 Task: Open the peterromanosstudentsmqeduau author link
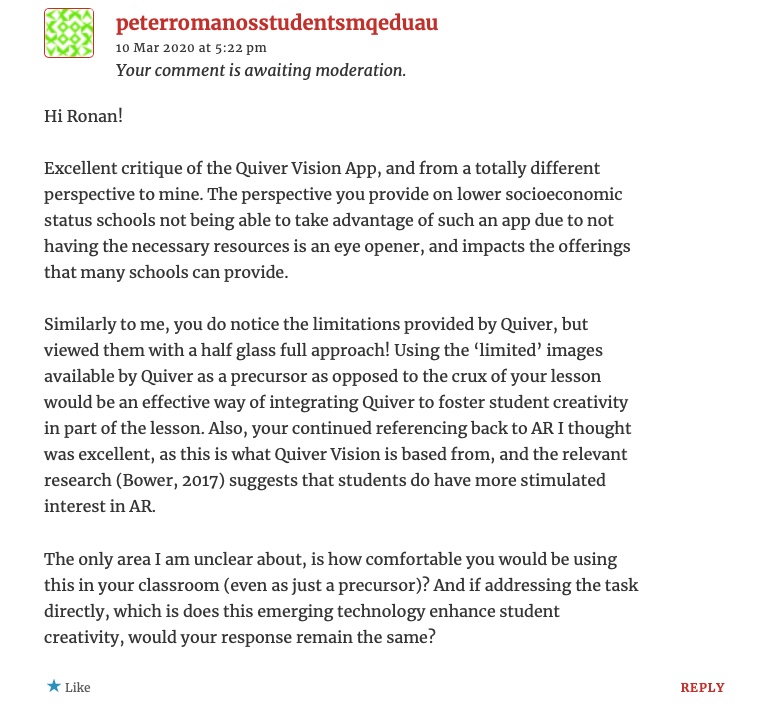point(276,22)
